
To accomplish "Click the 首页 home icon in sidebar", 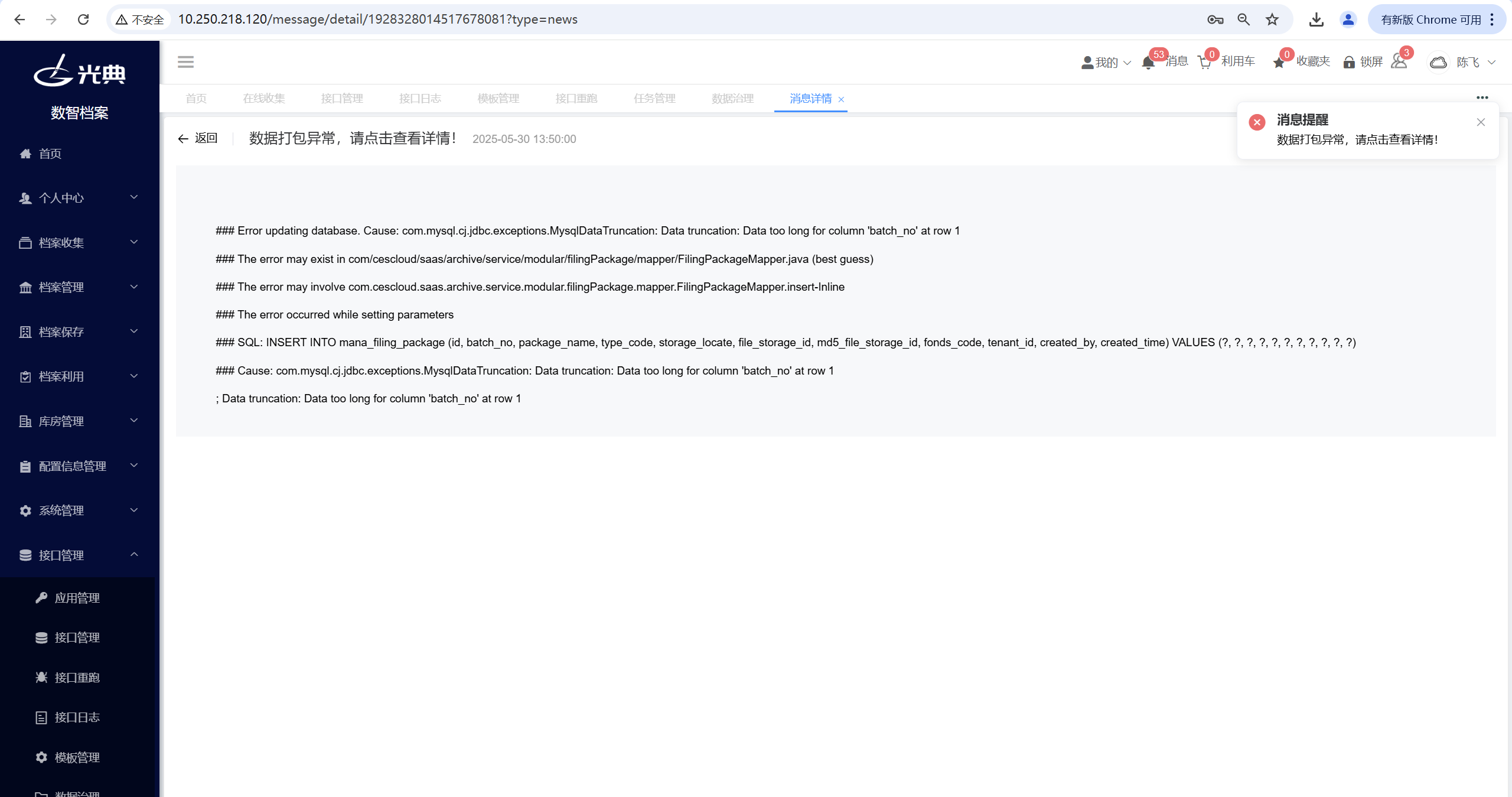I will click(x=25, y=154).
